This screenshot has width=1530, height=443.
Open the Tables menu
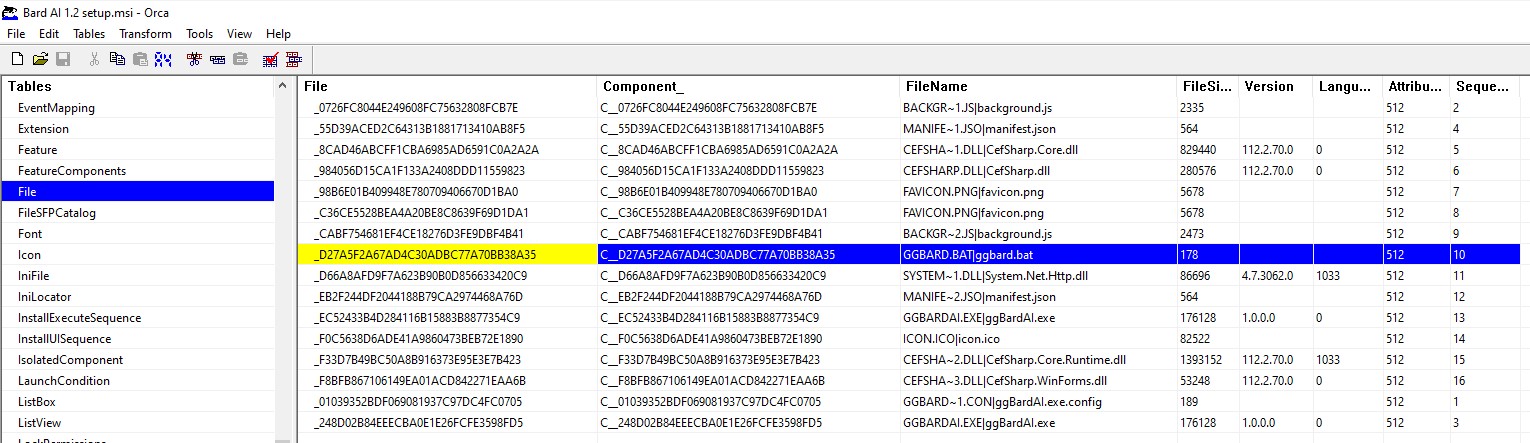(x=89, y=34)
